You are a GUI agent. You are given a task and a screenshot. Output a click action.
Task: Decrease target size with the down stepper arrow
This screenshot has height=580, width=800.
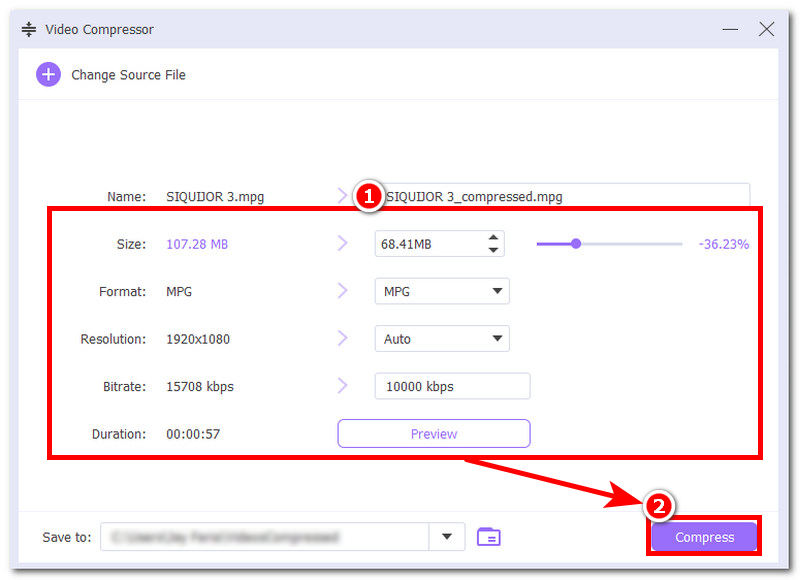tap(492, 249)
